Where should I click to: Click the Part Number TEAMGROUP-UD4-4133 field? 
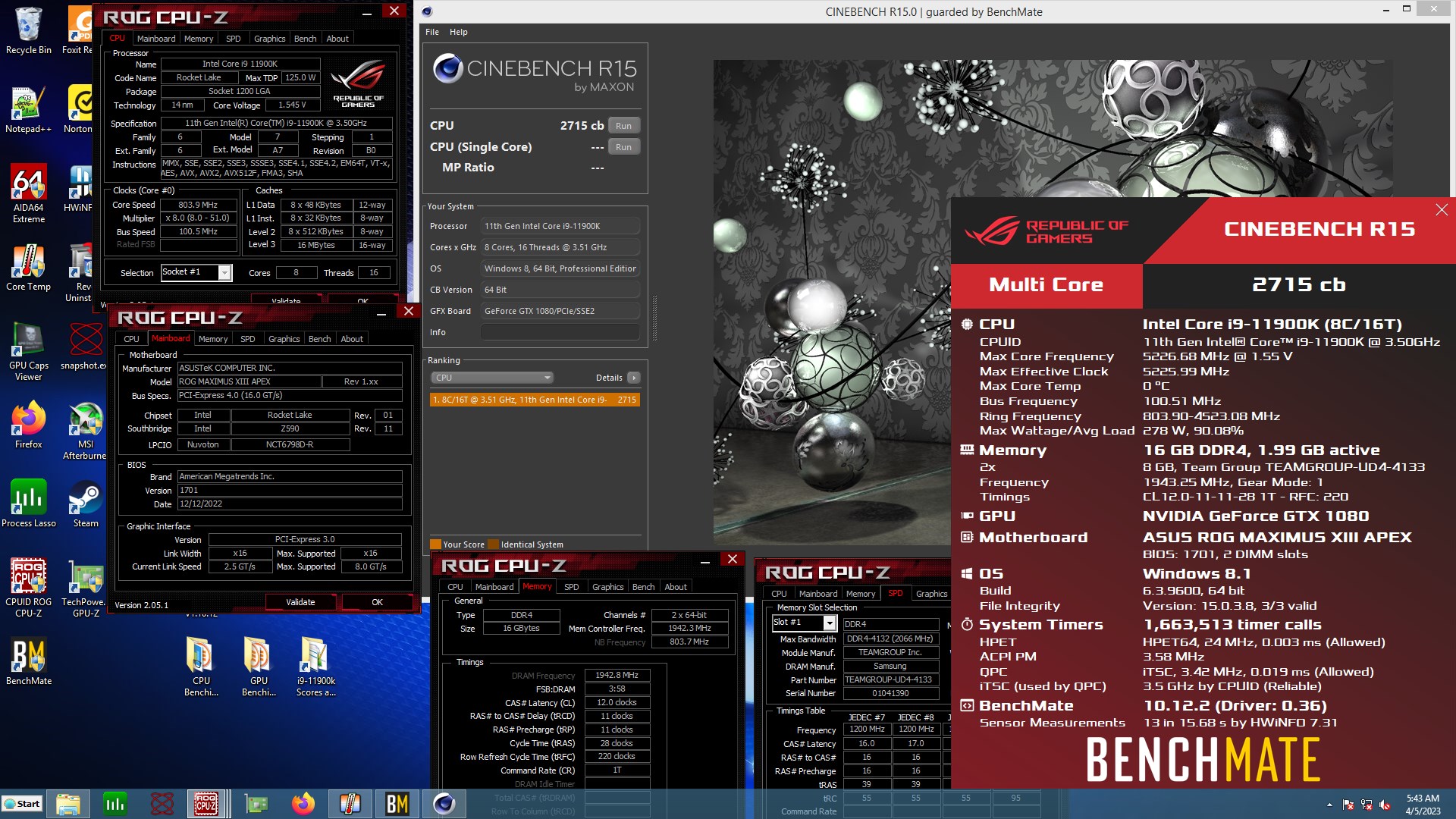[890, 679]
